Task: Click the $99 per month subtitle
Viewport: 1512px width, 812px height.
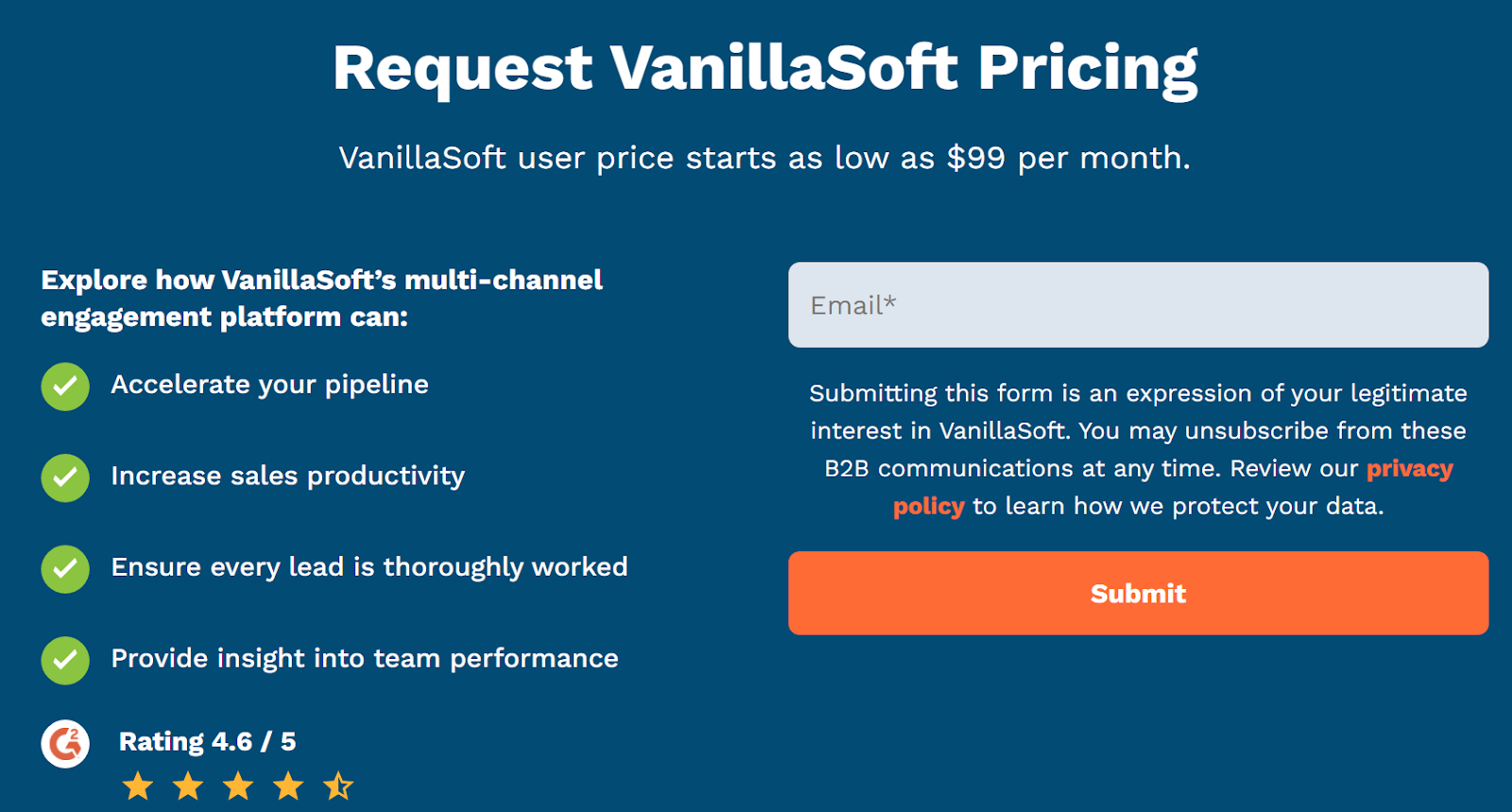Action: tap(765, 158)
